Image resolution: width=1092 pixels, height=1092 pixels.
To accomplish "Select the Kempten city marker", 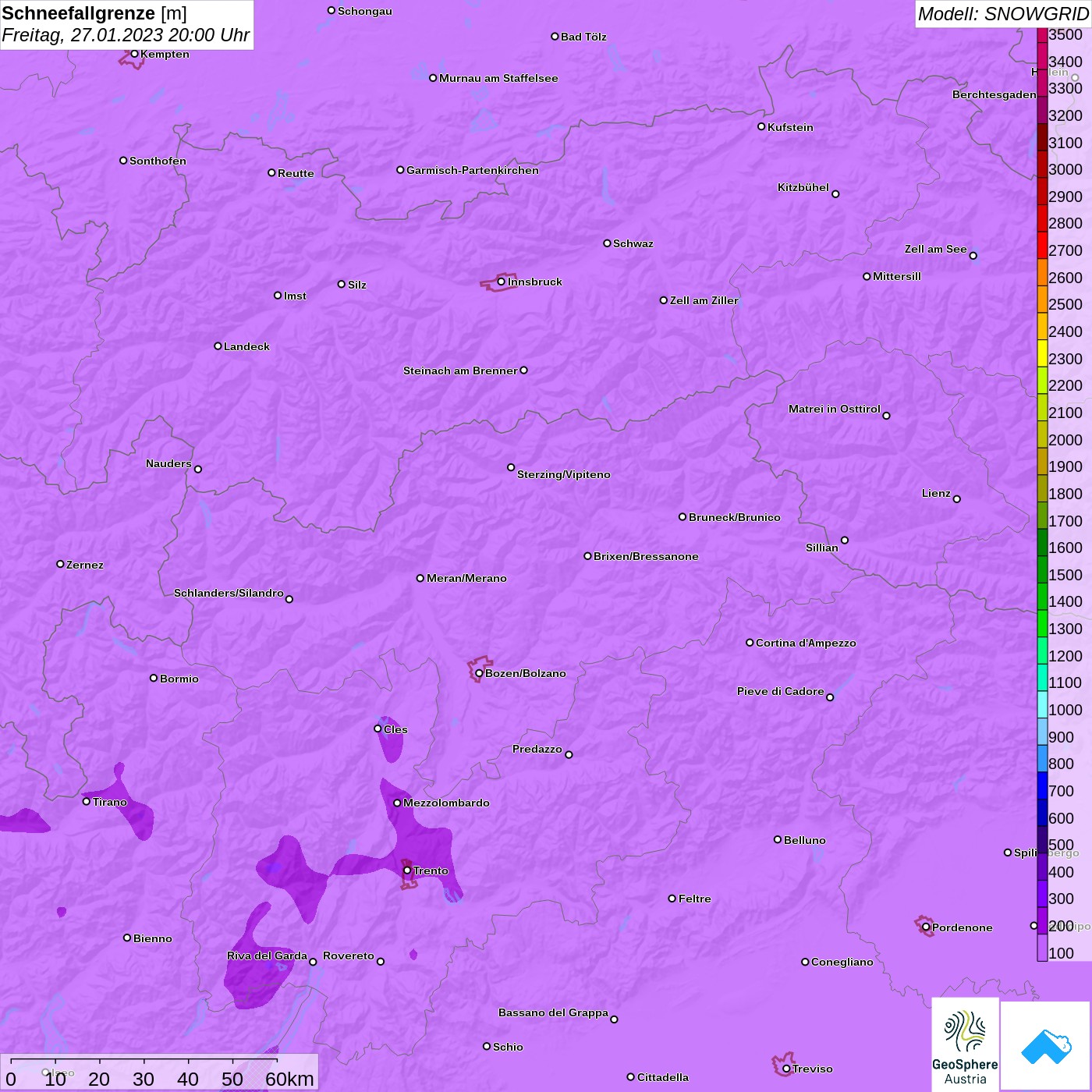I will (134, 54).
